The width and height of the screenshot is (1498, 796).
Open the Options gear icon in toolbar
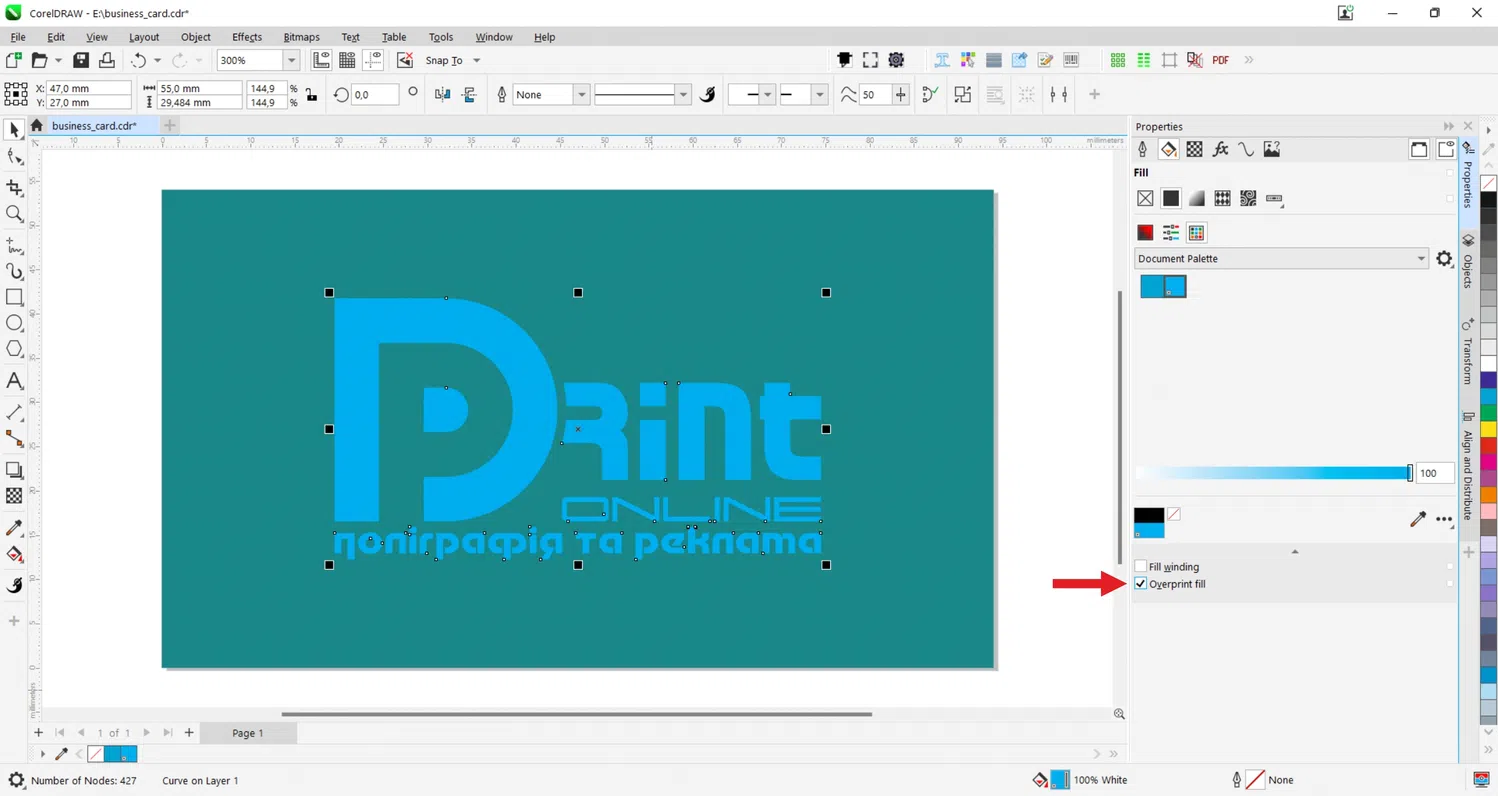pos(896,60)
